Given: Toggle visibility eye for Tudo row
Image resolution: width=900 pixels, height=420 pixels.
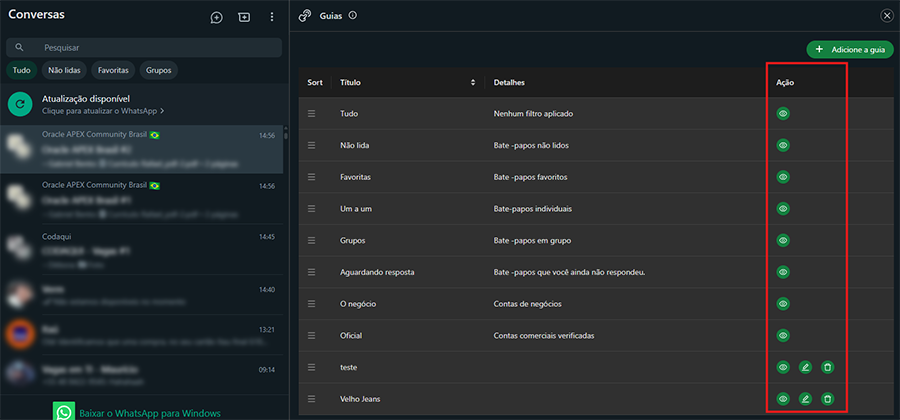Looking at the screenshot, I should 783,114.
